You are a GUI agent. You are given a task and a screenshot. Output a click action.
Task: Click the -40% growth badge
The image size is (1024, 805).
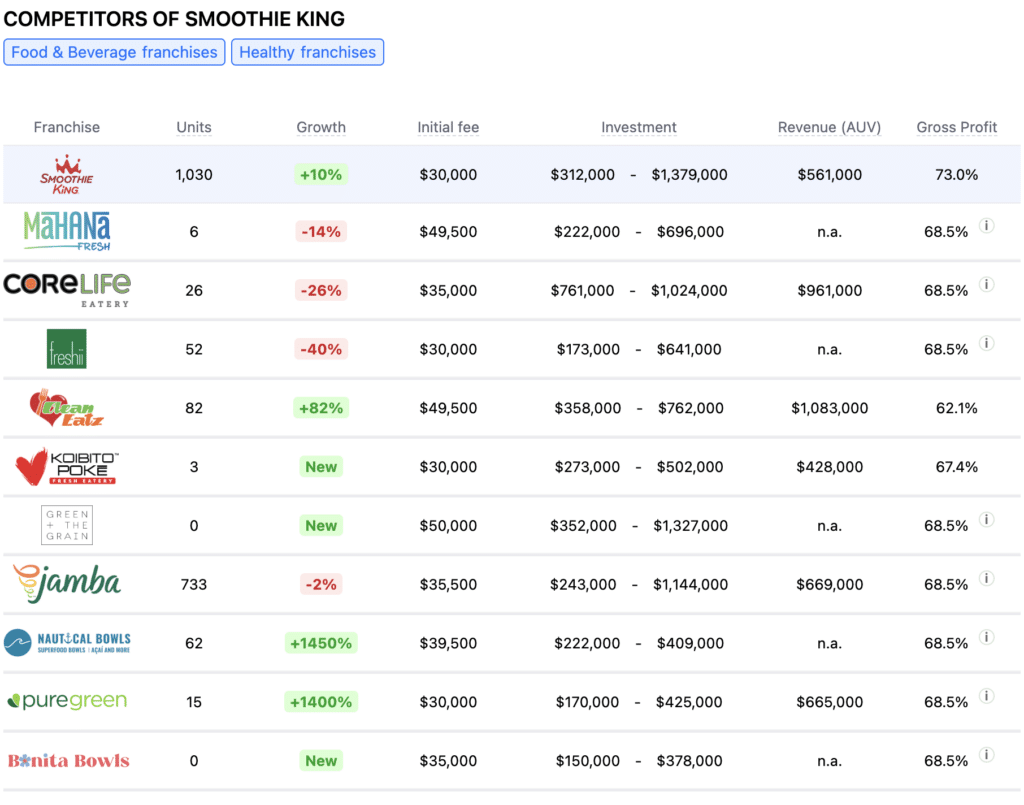pos(321,349)
